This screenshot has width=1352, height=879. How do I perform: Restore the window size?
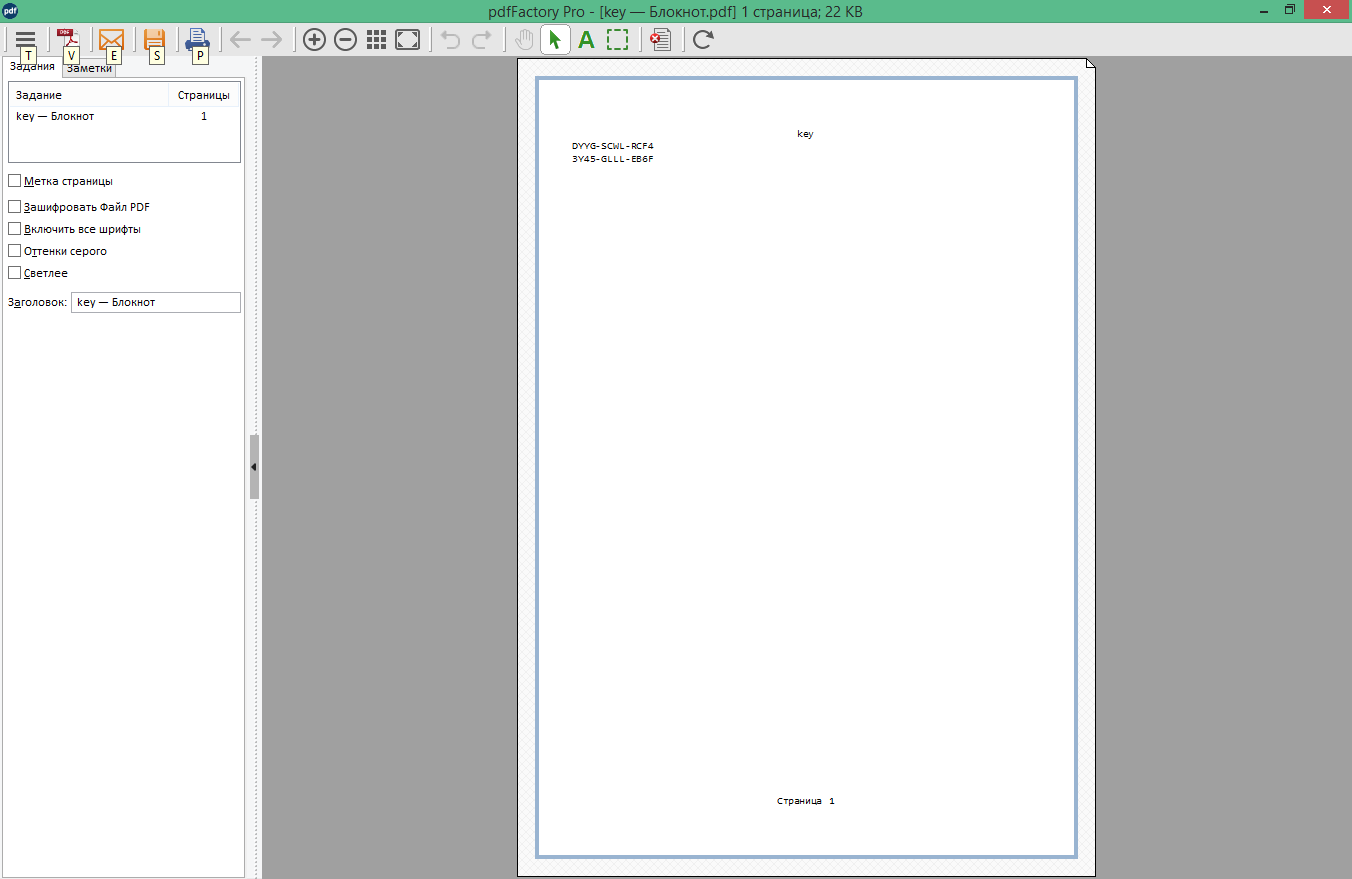pyautogui.click(x=1290, y=11)
